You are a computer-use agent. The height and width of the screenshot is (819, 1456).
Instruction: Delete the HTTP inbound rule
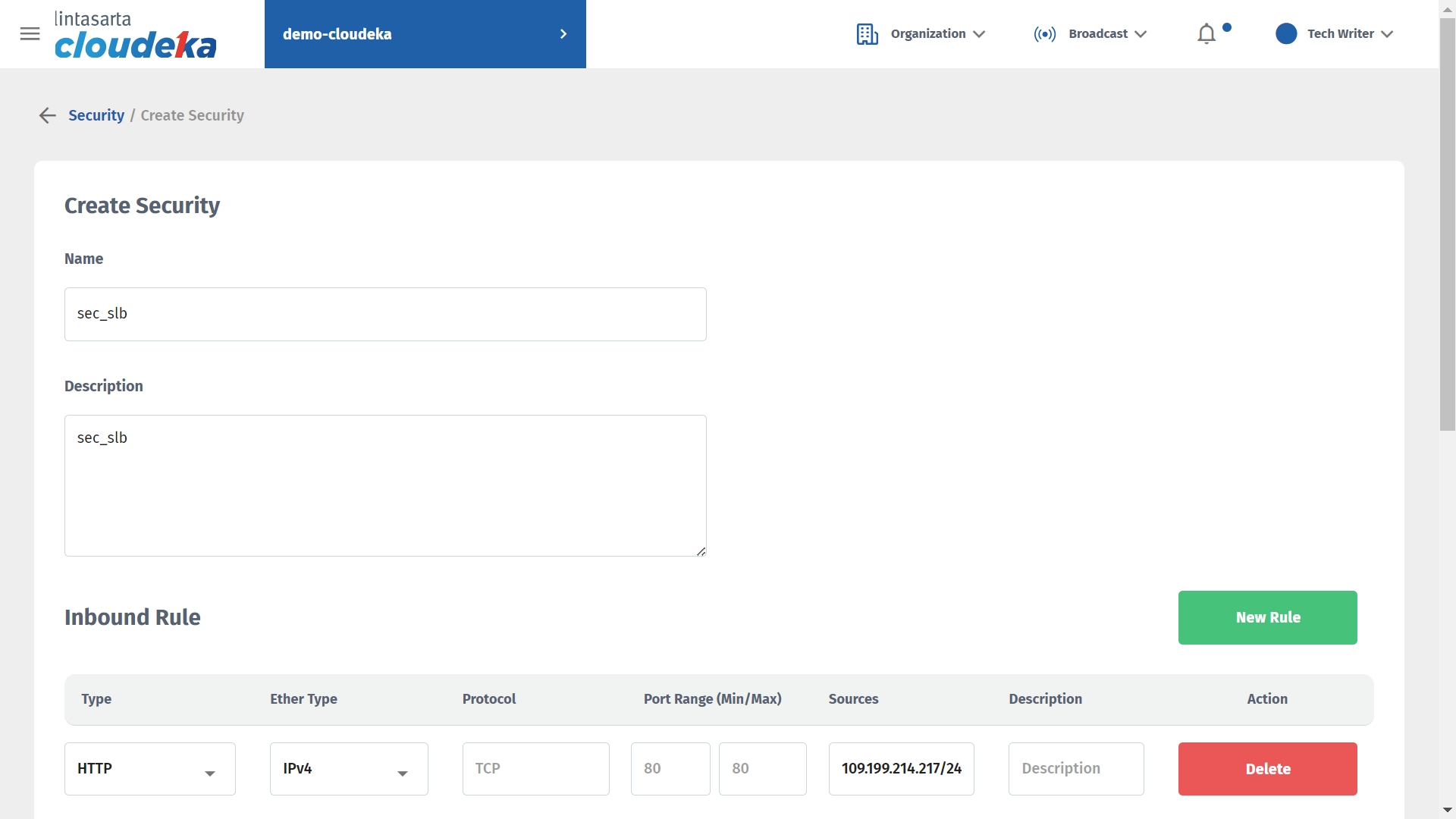pyautogui.click(x=1267, y=769)
